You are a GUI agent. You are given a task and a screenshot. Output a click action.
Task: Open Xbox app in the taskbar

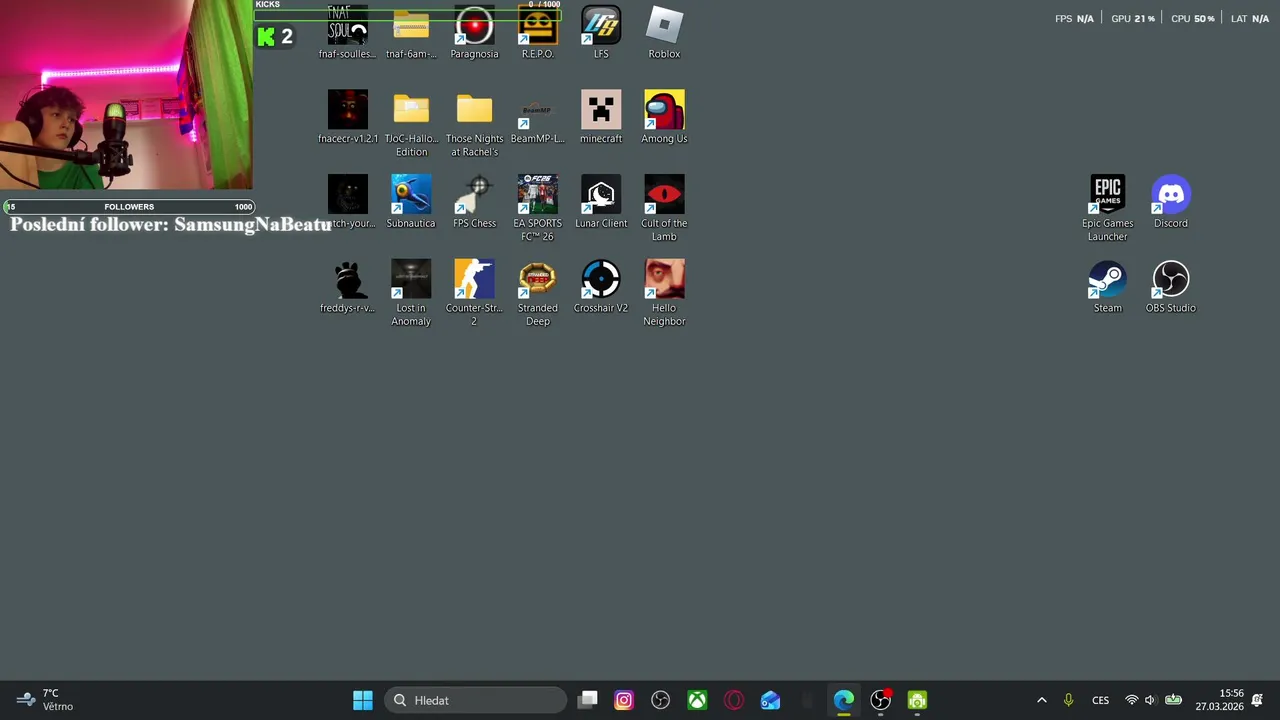pos(697,700)
